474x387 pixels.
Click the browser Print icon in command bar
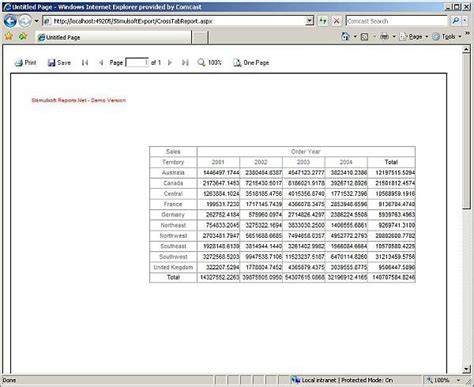coord(384,36)
